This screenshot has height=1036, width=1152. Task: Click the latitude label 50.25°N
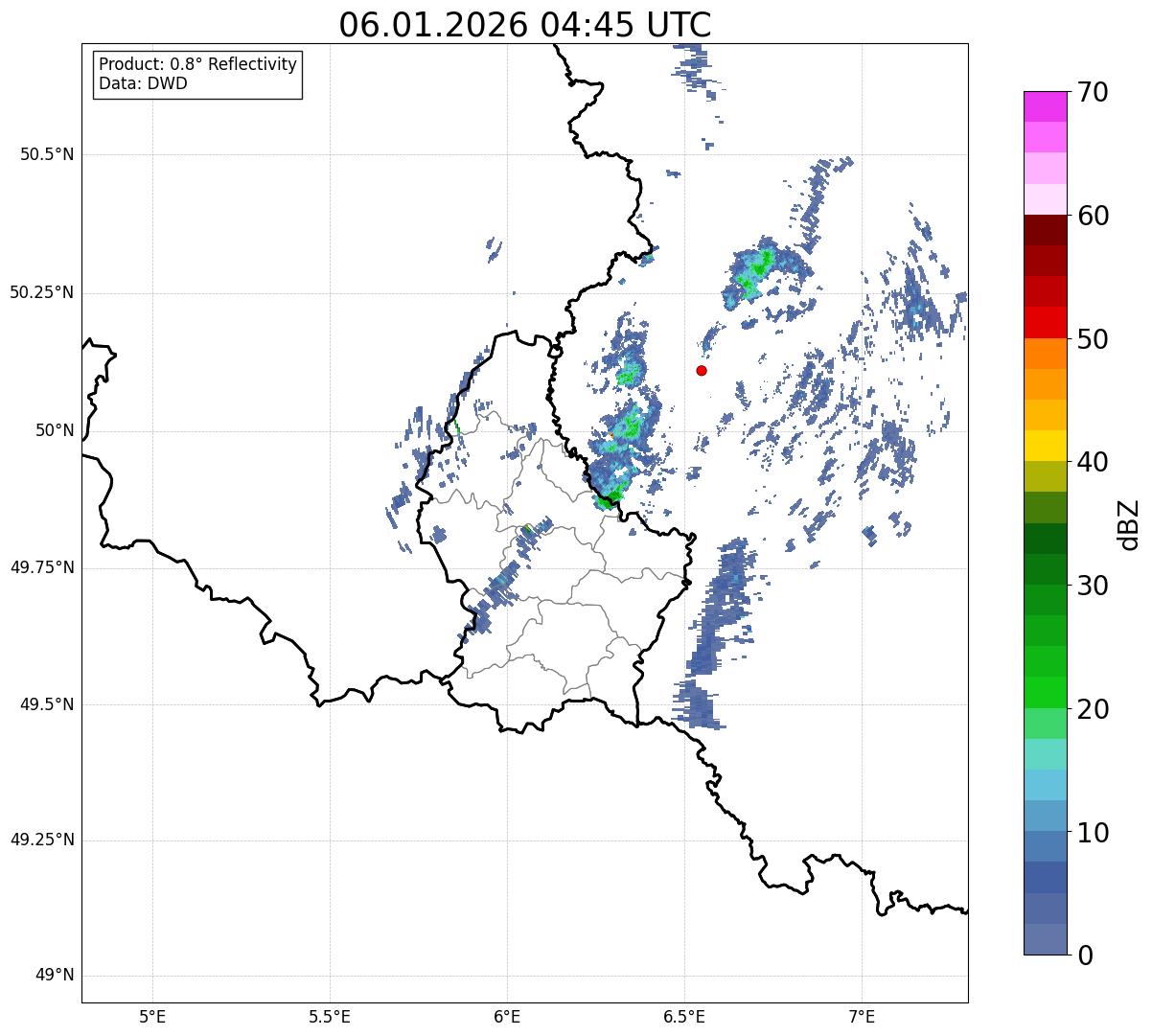click(x=41, y=293)
